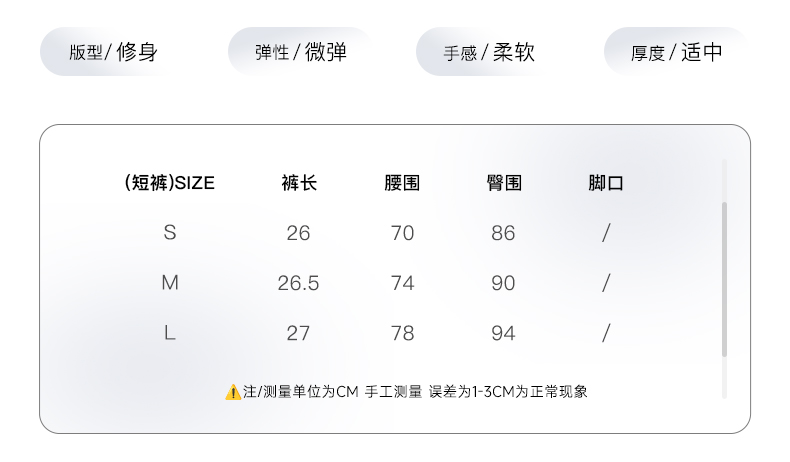Select the 脚口 column header

[606, 183]
